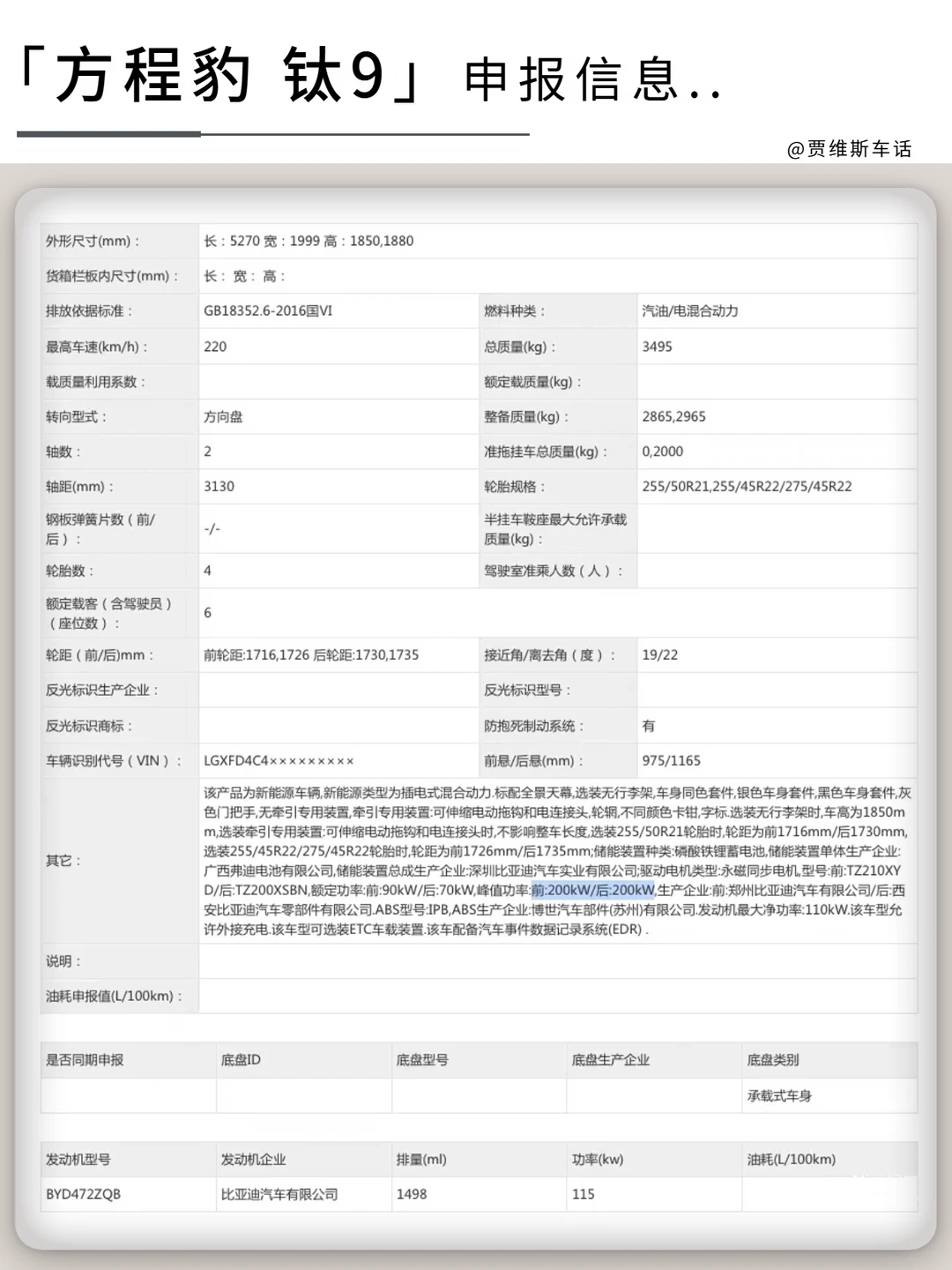The height and width of the screenshot is (1270, 952).
Task: Click steering type value 方向盘
Action: (x=223, y=416)
